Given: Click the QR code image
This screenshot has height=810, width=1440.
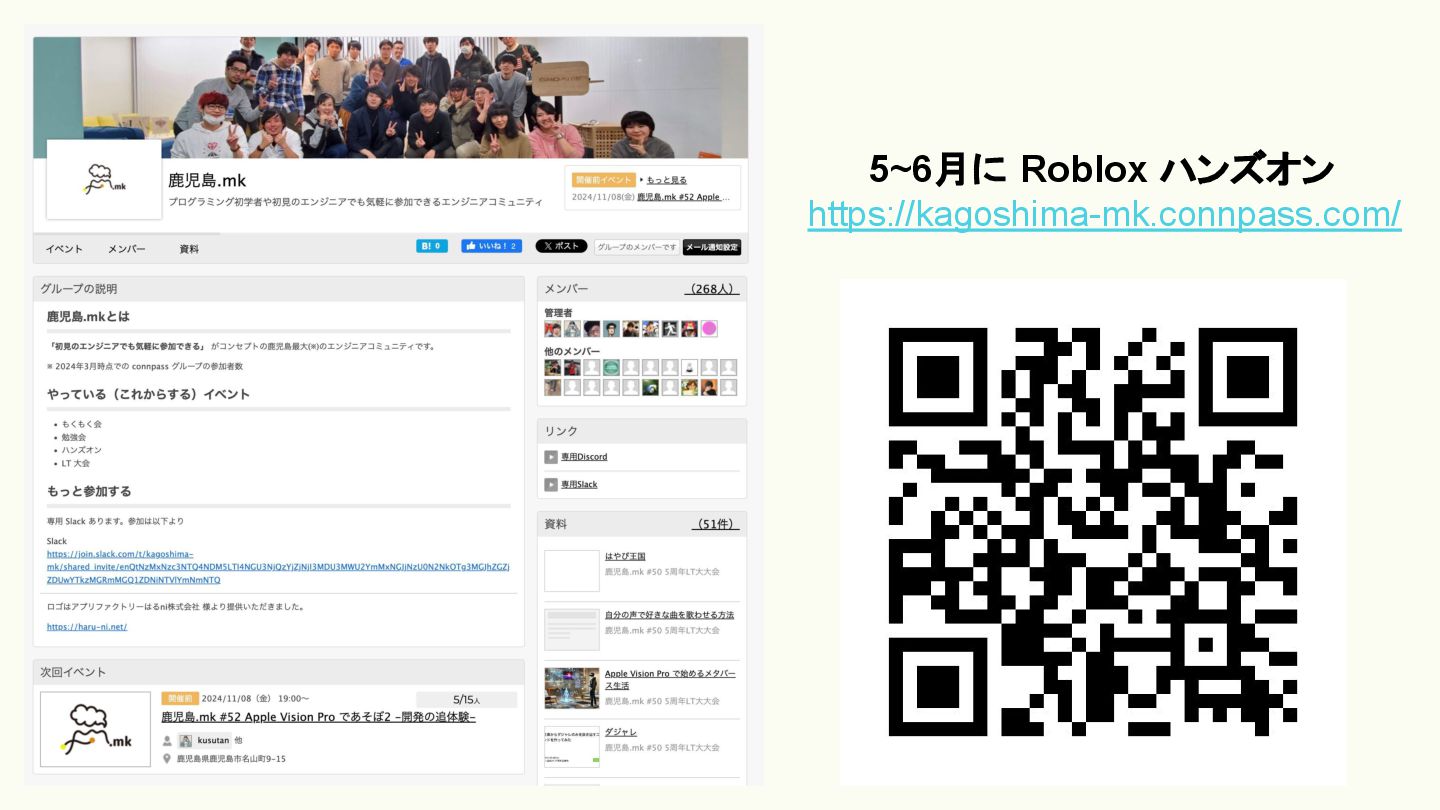Looking at the screenshot, I should pyautogui.click(x=1093, y=531).
